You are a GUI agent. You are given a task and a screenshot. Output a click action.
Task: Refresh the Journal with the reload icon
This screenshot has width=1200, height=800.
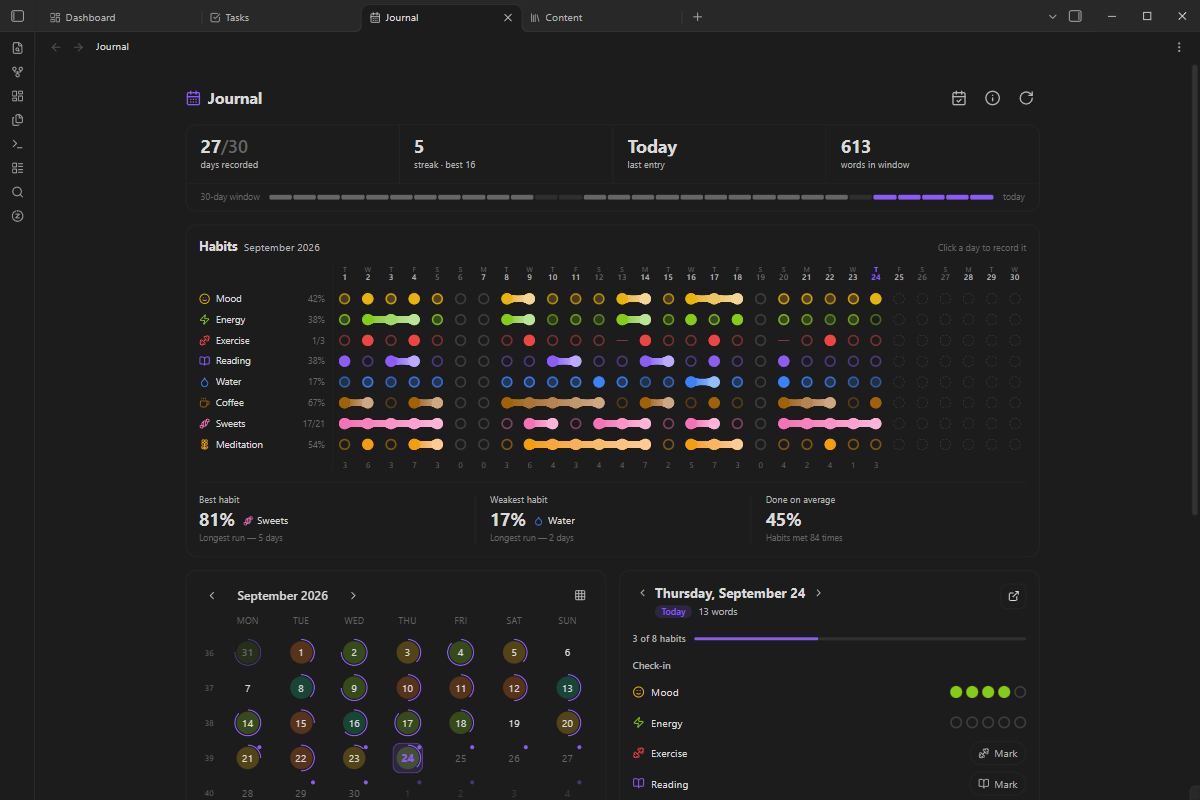click(1025, 98)
